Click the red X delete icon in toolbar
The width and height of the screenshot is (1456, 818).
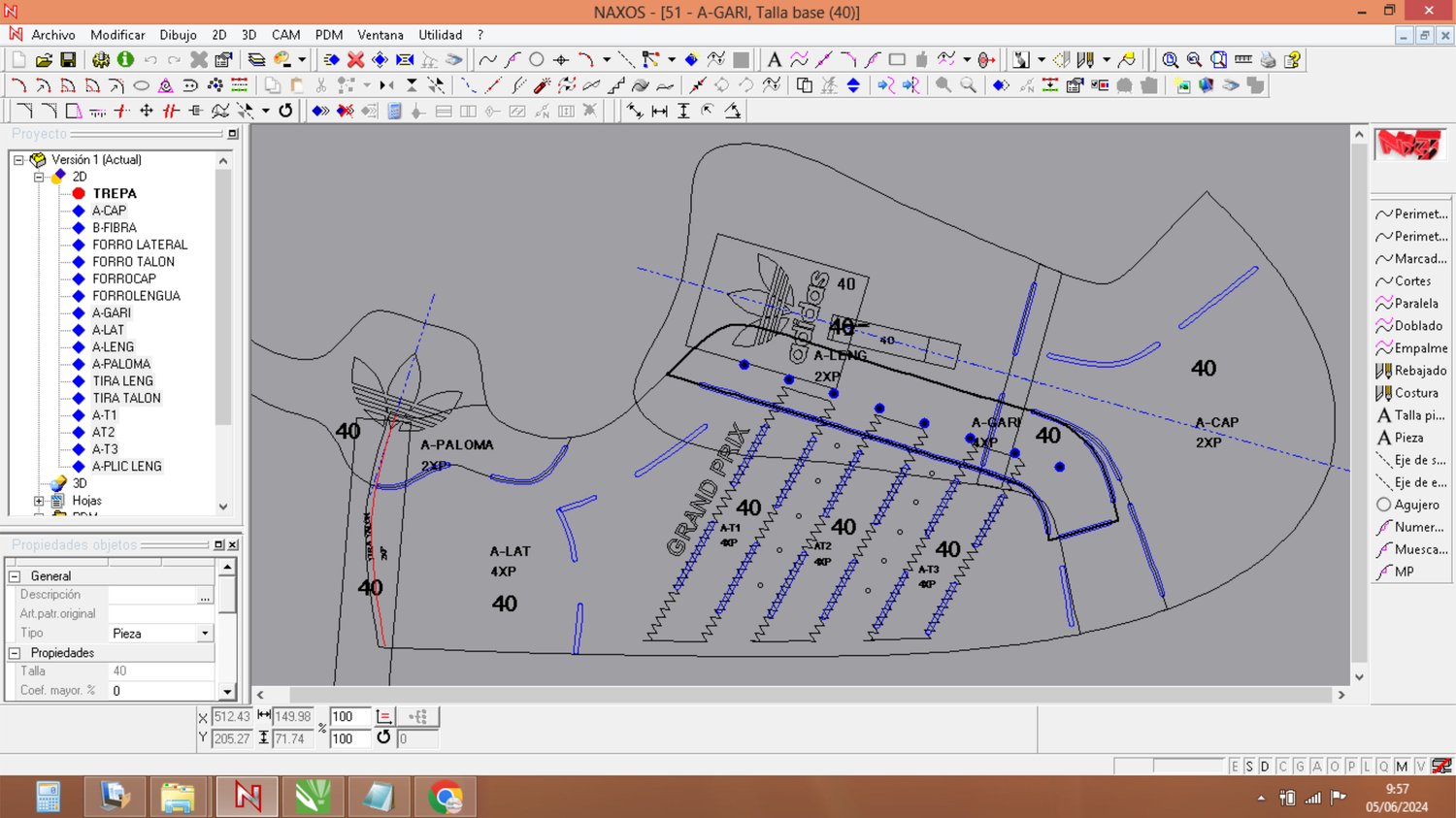355,59
